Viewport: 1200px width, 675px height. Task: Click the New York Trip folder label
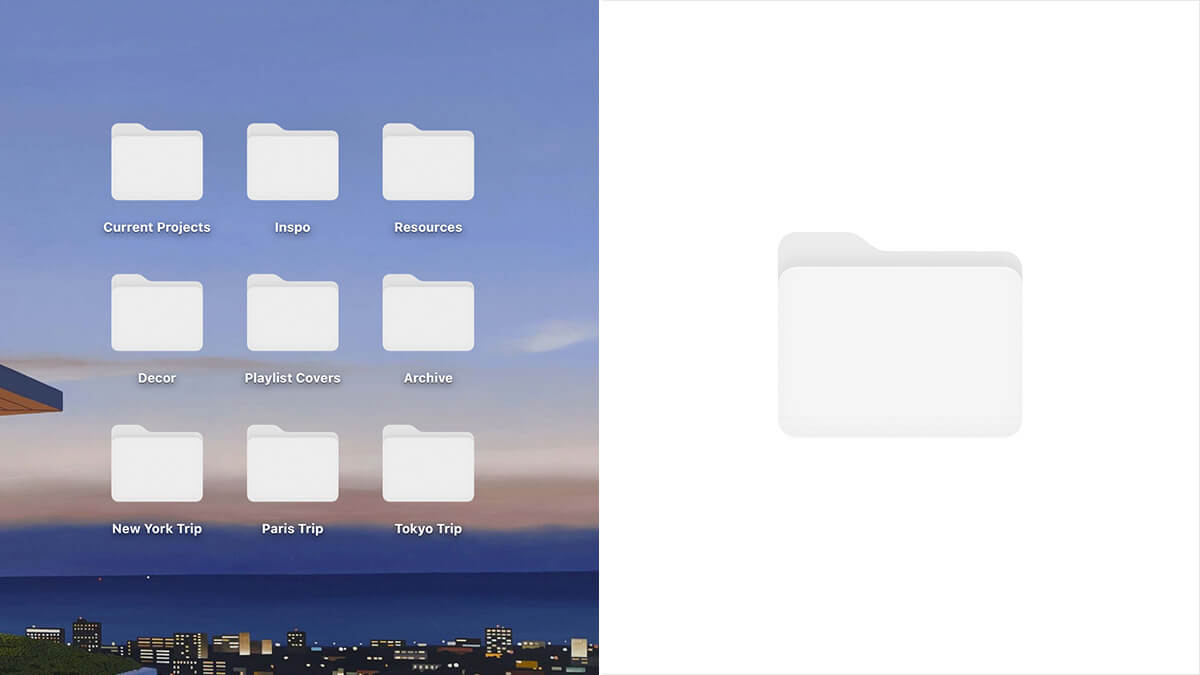coord(156,529)
